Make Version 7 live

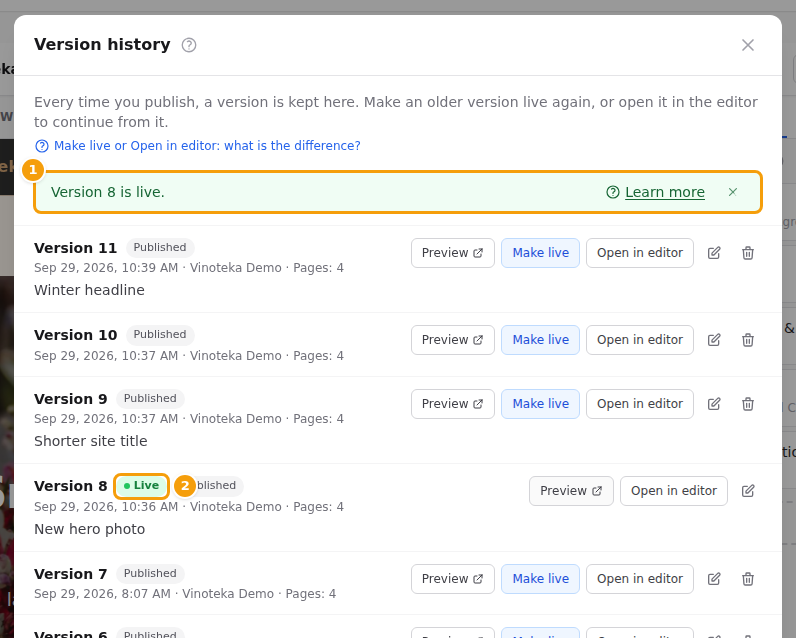(540, 579)
